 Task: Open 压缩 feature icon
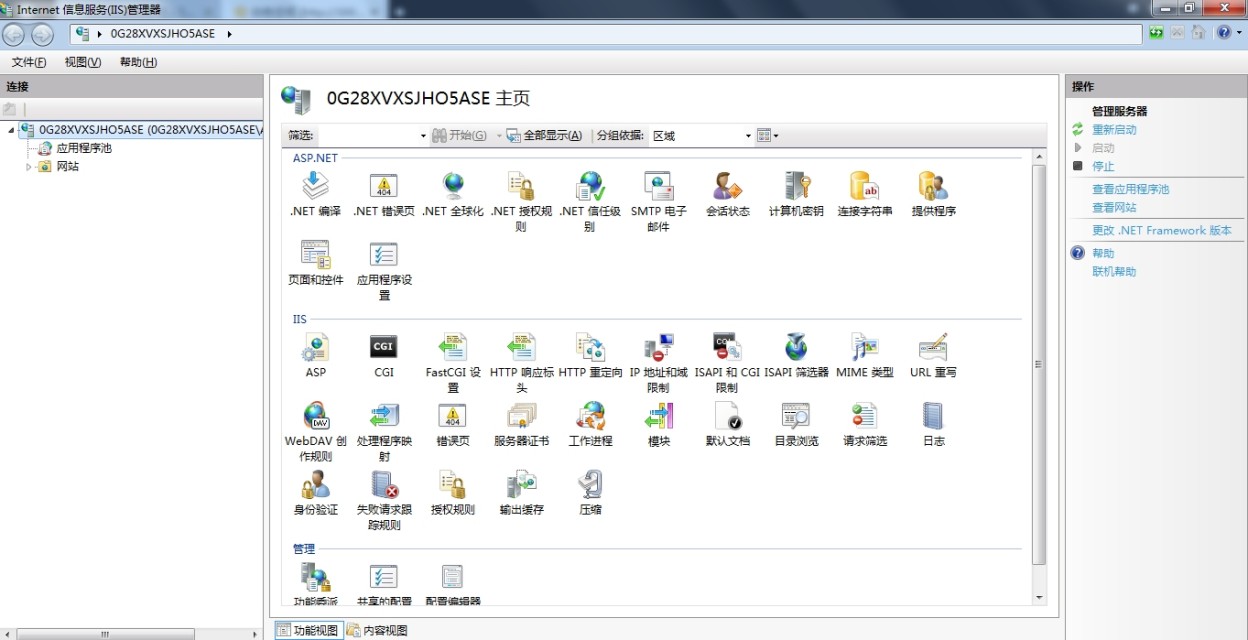(590, 493)
